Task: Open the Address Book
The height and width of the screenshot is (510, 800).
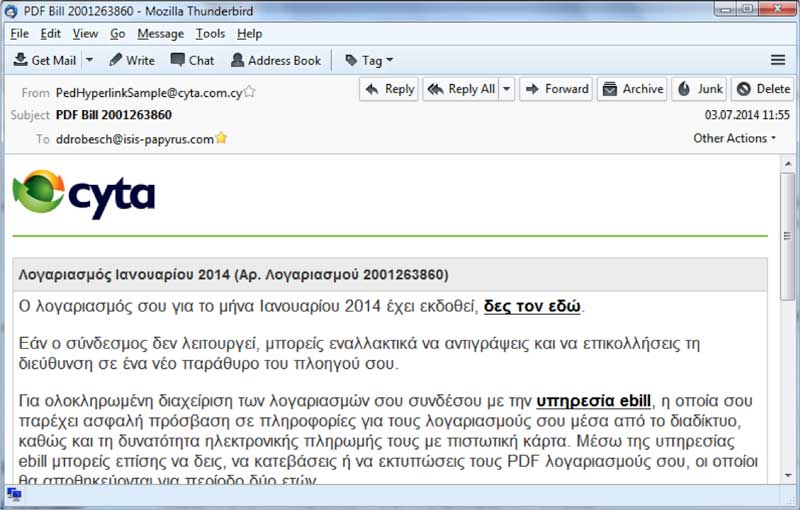Action: (x=276, y=60)
